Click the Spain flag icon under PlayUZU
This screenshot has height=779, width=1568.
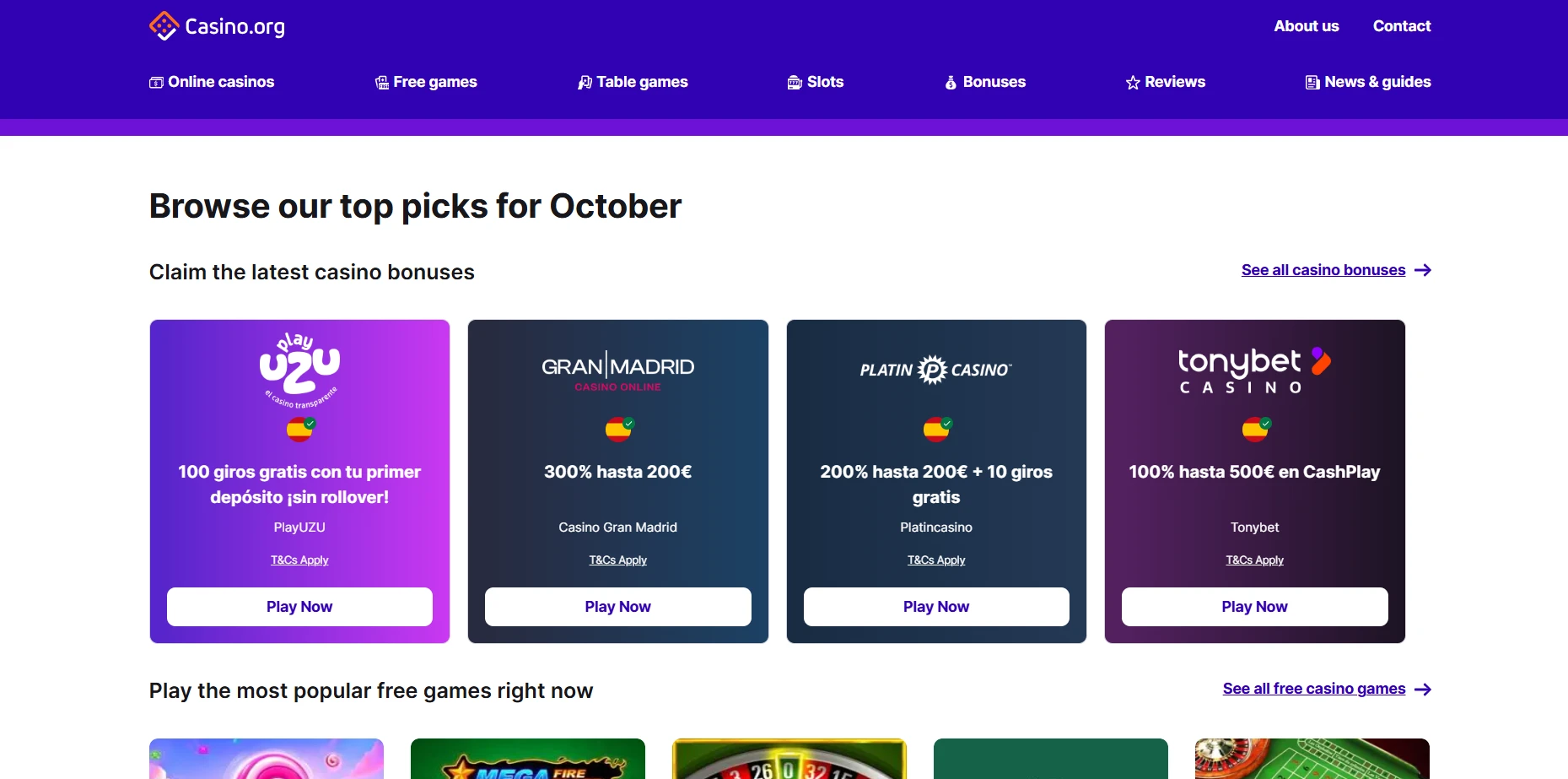click(299, 430)
